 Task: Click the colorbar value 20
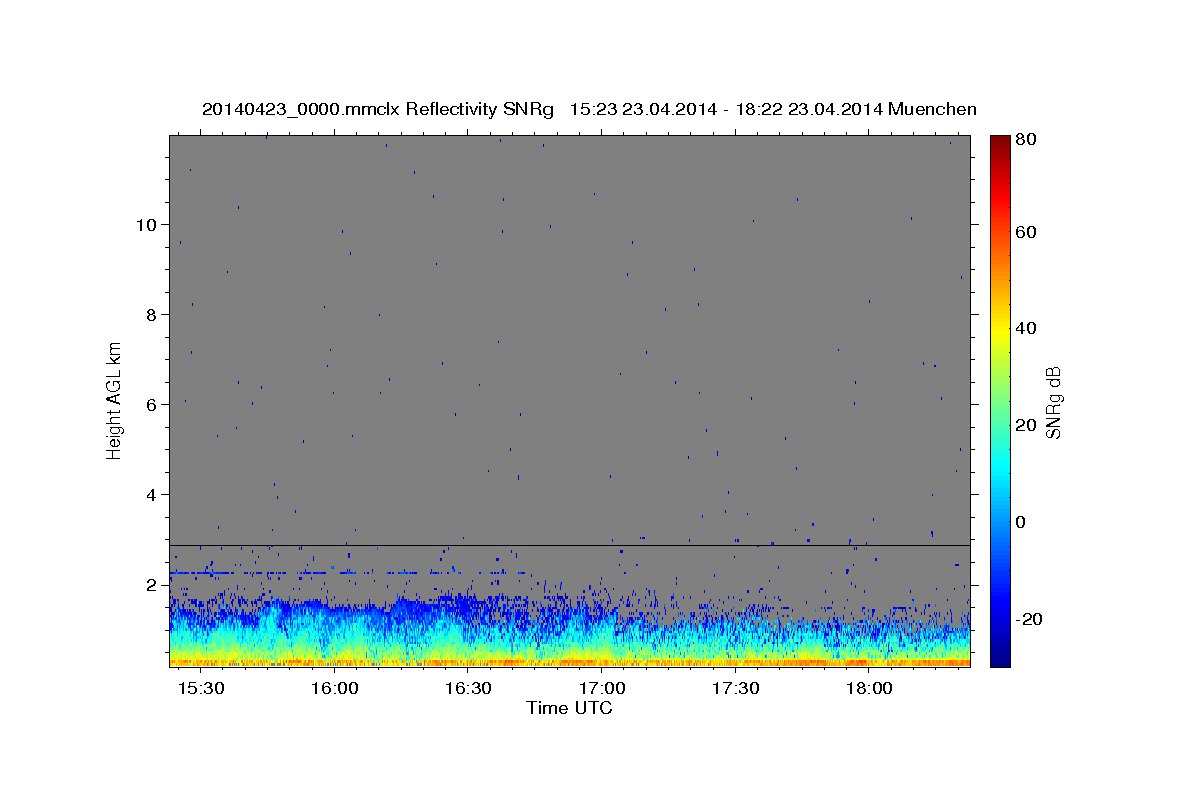pos(1025,425)
